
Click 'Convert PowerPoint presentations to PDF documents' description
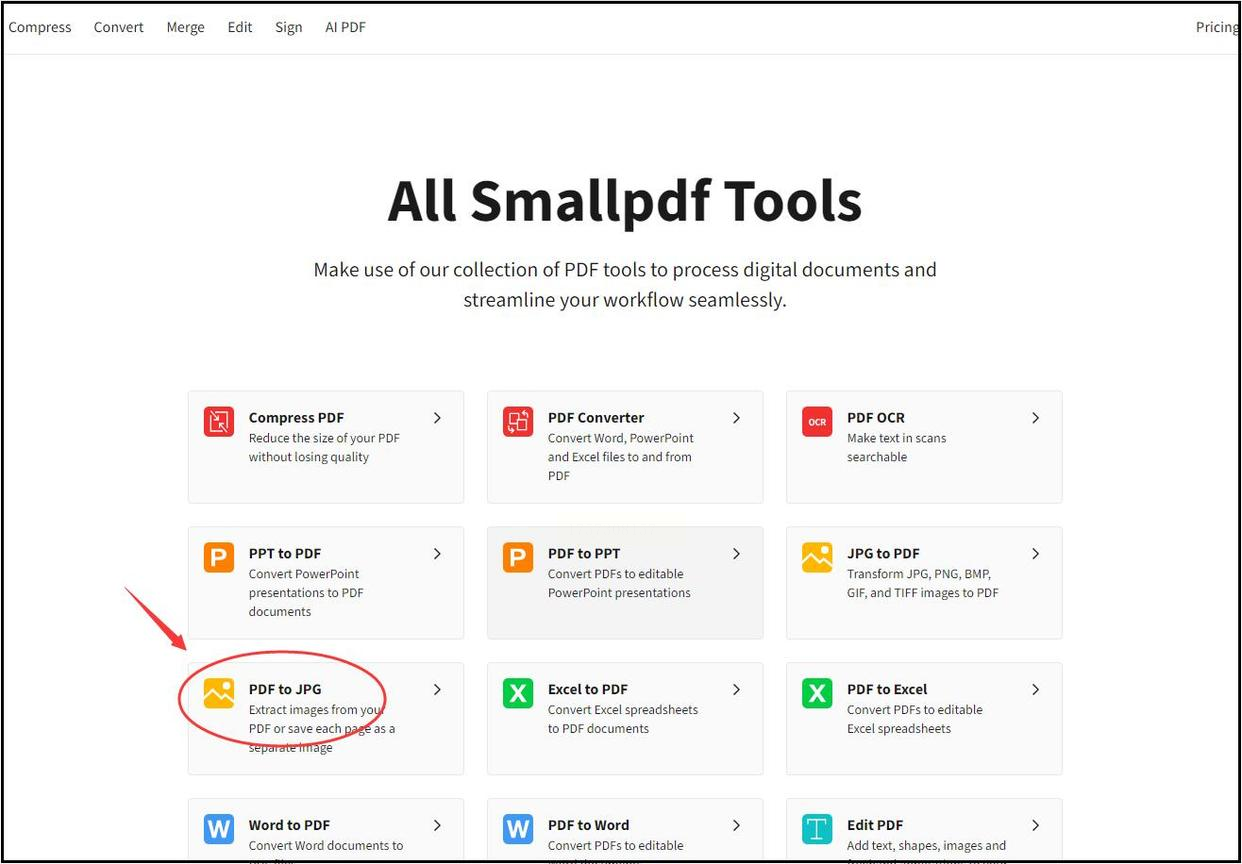pyautogui.click(x=306, y=593)
